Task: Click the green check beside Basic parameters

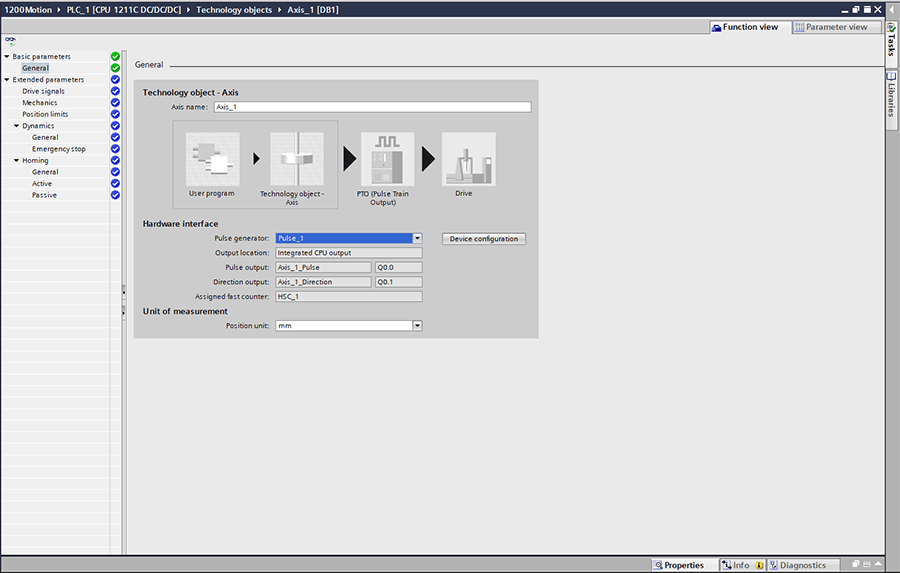Action: pos(115,56)
